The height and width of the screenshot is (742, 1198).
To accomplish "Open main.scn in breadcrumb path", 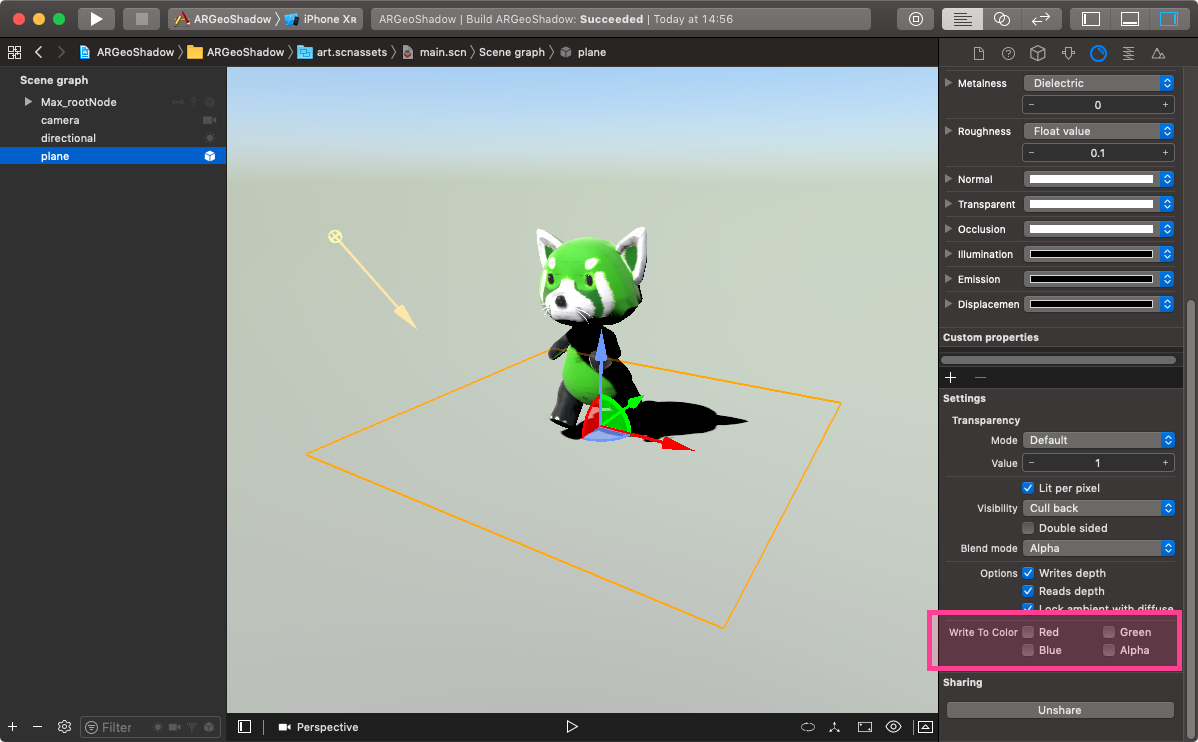I will click(x=434, y=52).
